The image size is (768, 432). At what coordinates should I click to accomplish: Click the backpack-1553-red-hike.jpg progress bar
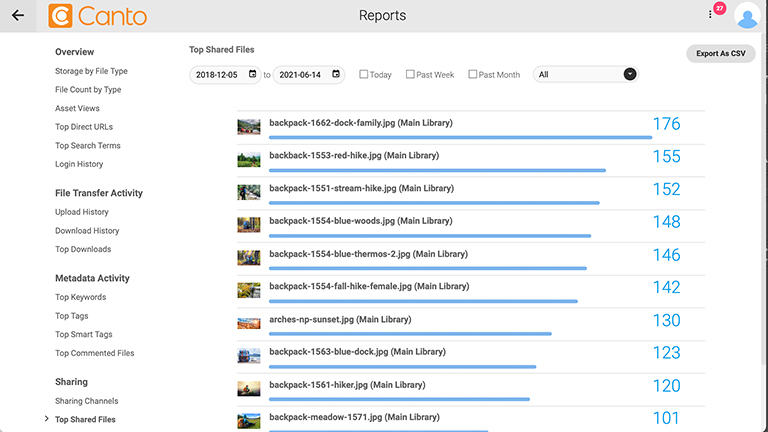437,171
